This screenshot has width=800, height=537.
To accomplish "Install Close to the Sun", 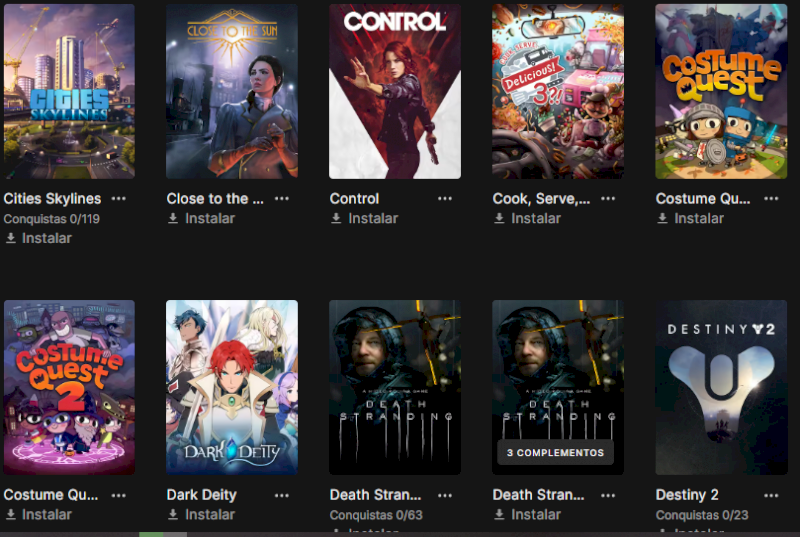I will (202, 218).
